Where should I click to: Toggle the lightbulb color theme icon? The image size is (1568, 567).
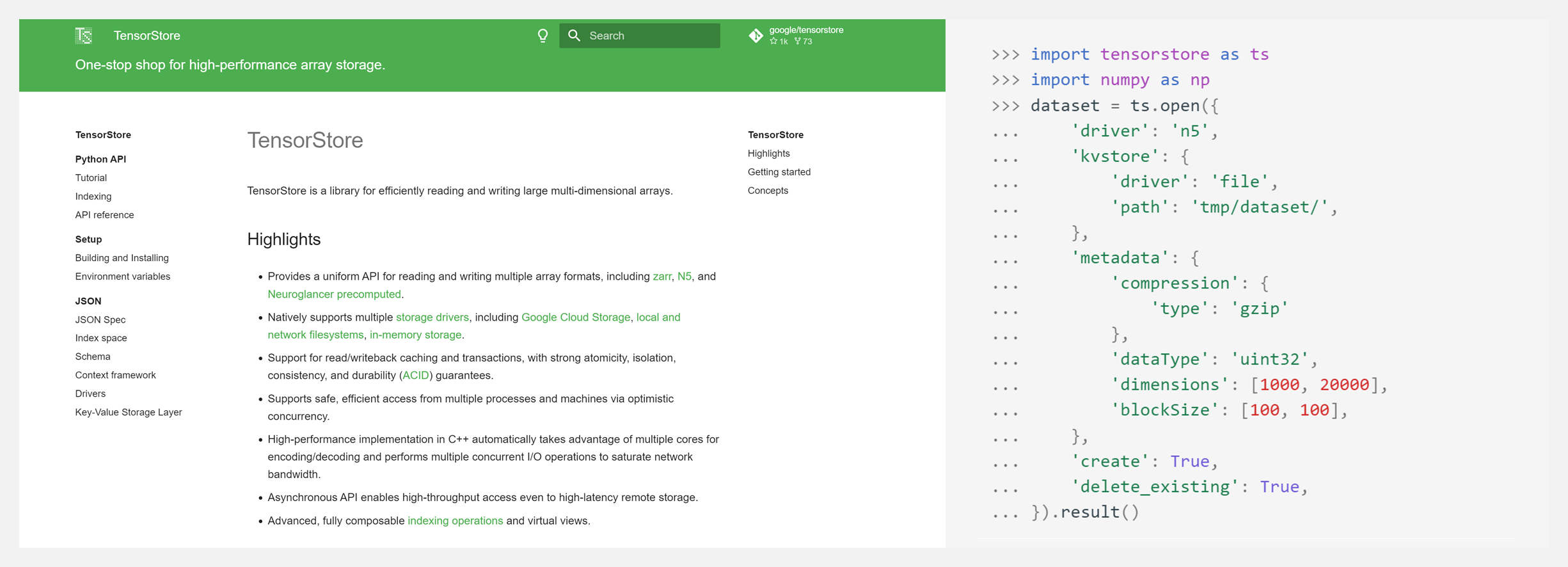542,36
